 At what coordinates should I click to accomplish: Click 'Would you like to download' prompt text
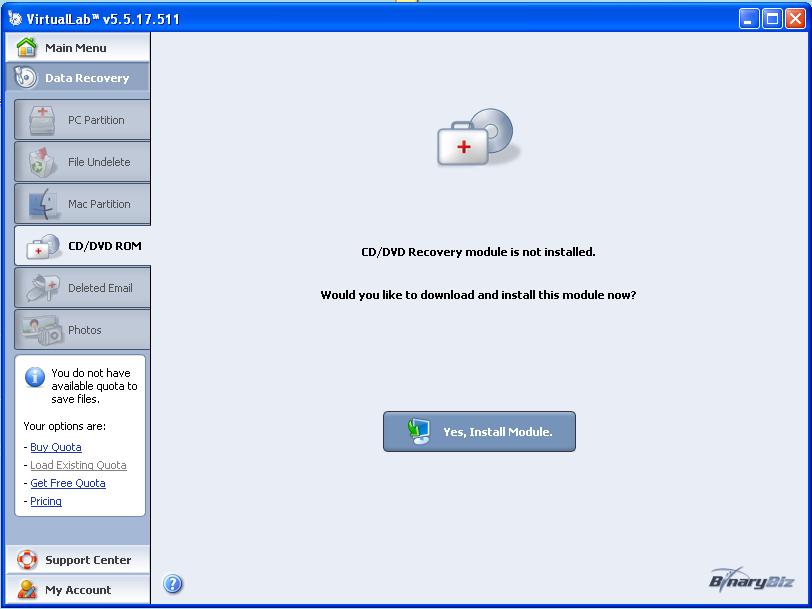[477, 295]
